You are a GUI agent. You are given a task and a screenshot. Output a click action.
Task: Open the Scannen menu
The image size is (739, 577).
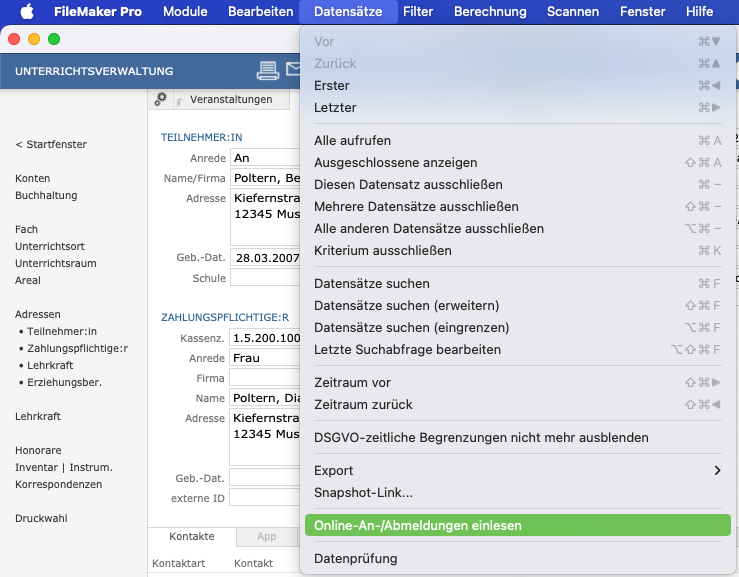[573, 11]
